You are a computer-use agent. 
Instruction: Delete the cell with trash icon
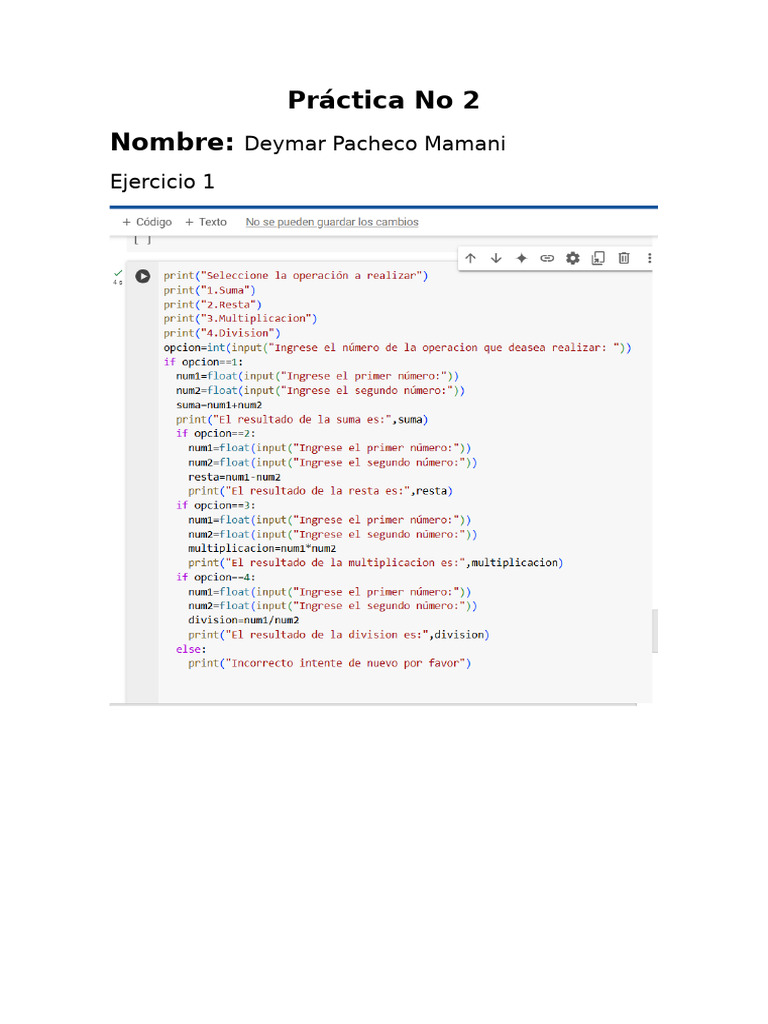pos(624,258)
